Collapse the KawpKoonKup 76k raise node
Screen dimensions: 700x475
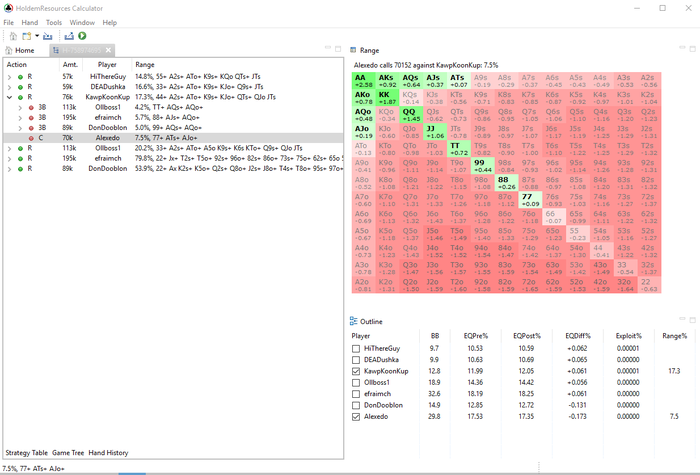point(9,97)
